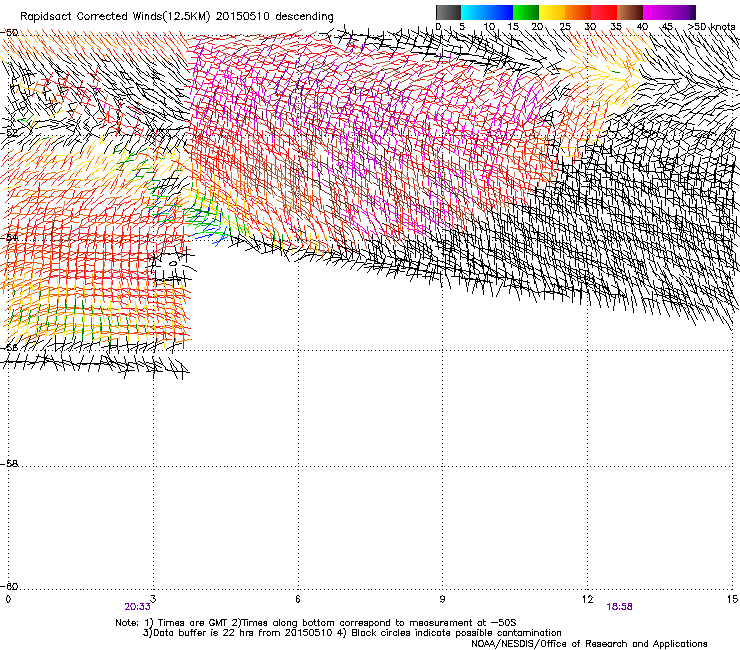The height and width of the screenshot is (650, 740).
Task: Click the purple swath time '18:58'
Action: click(x=619, y=607)
